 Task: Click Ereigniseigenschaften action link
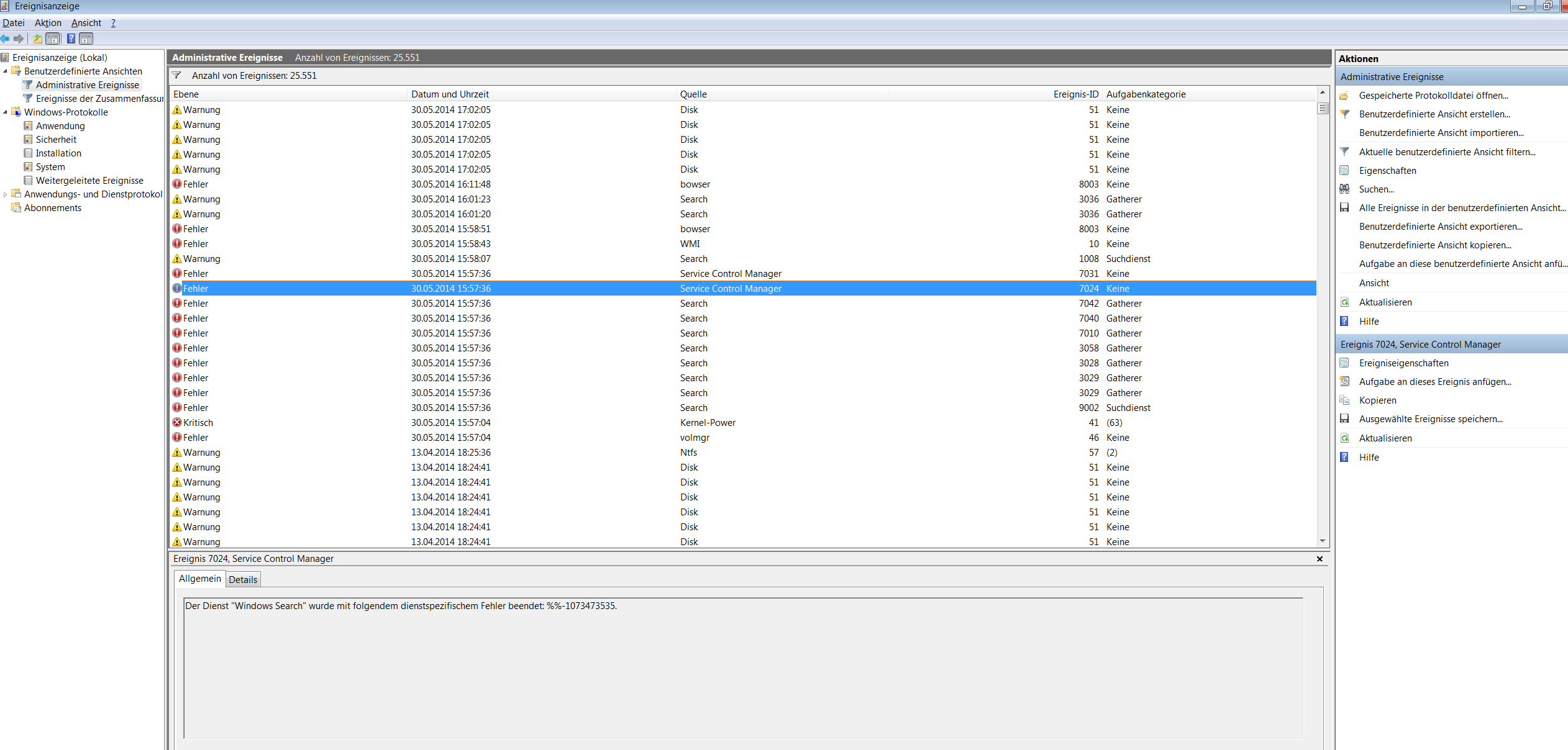[x=1403, y=363]
